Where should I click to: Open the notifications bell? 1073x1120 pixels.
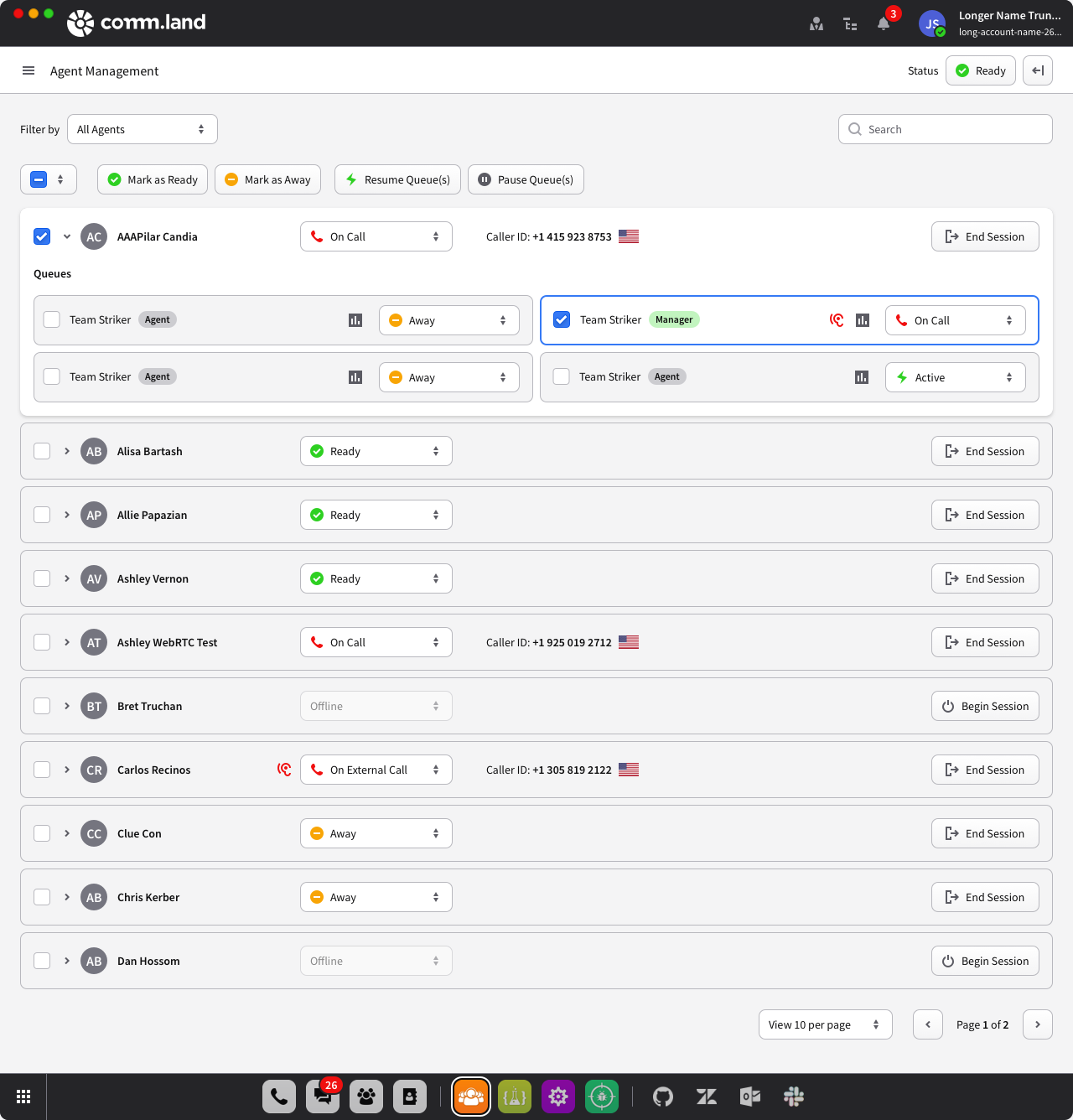(x=884, y=23)
